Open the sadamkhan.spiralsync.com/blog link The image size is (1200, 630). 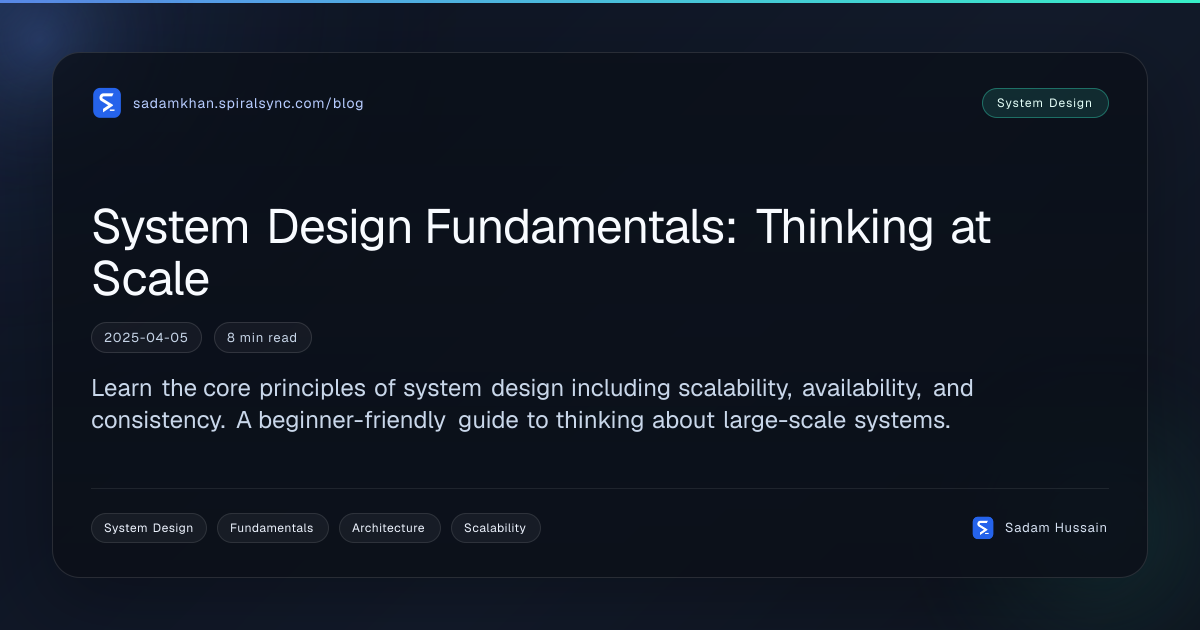click(x=248, y=103)
